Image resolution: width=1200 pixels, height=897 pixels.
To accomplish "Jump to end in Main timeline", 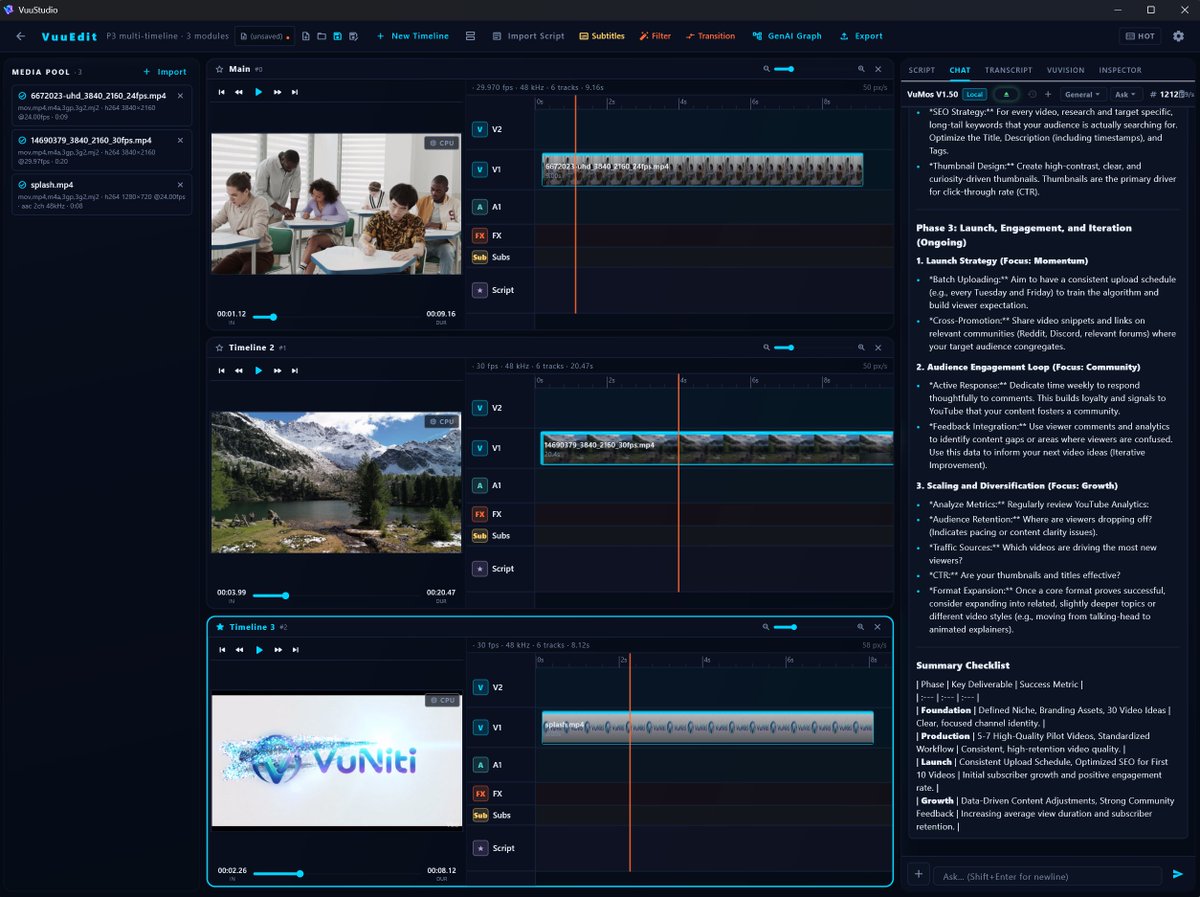I will pyautogui.click(x=295, y=92).
